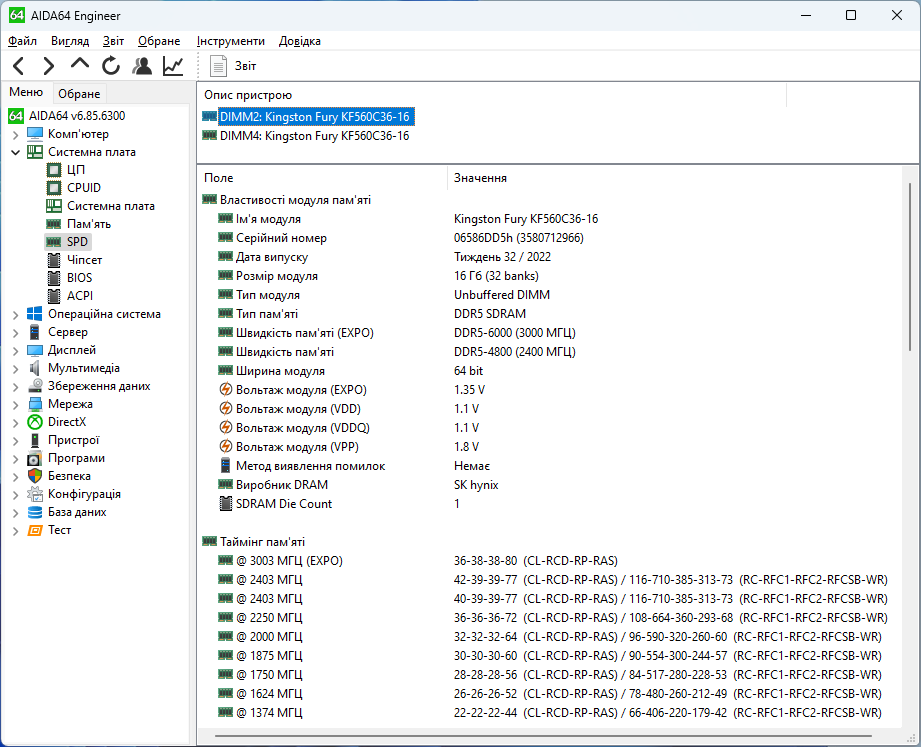Open the ACPI tree item
Image resolution: width=921 pixels, height=747 pixels.
click(x=80, y=296)
